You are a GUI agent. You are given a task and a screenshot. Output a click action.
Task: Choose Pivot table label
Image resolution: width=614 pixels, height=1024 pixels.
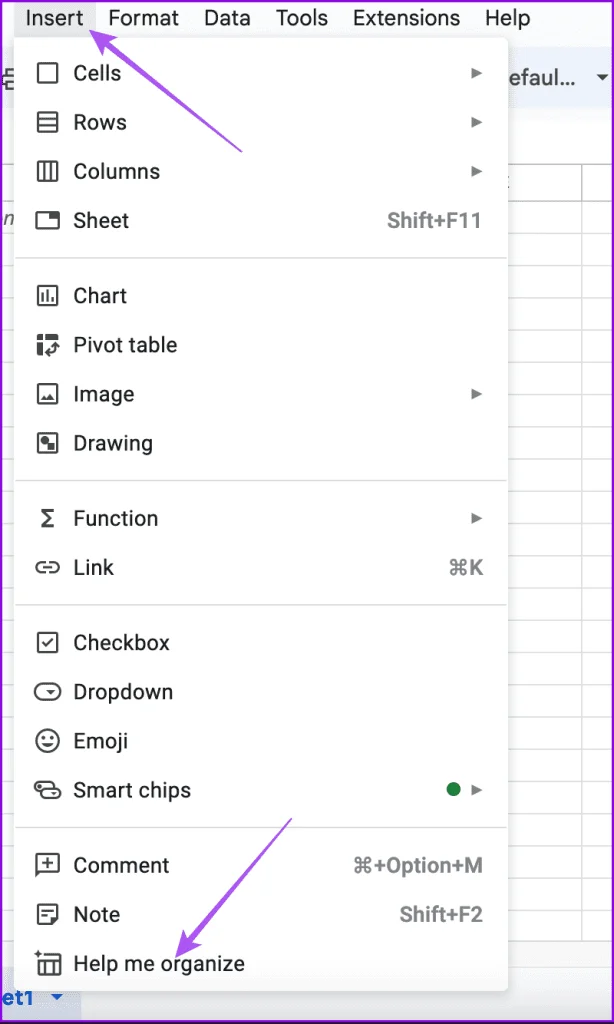coord(125,345)
